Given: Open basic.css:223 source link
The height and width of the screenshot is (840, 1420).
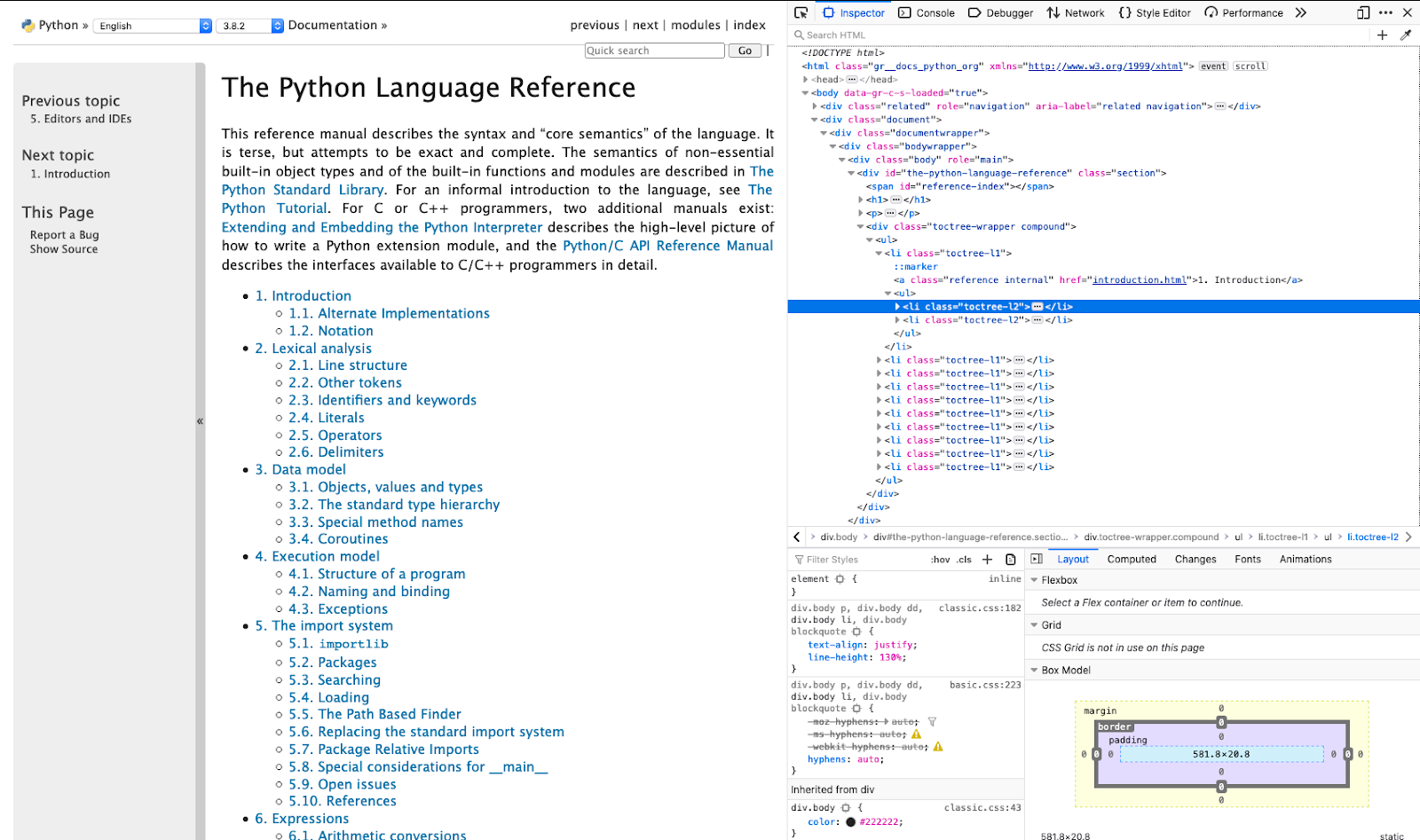Looking at the screenshot, I should pos(985,686).
